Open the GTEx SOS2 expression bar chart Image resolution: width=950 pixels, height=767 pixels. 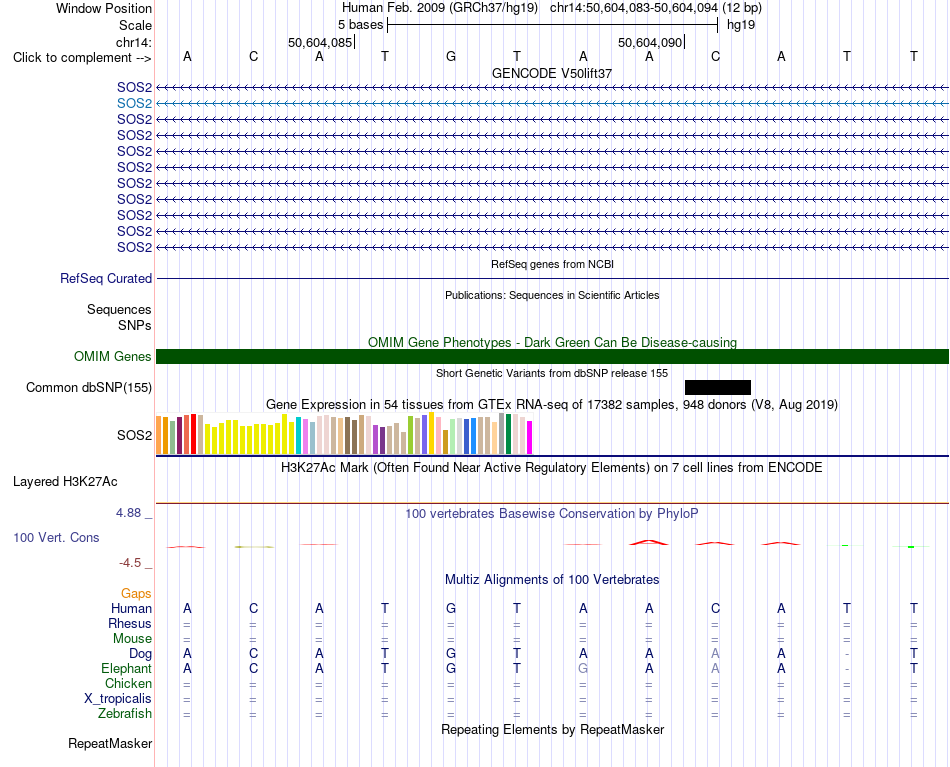click(344, 433)
